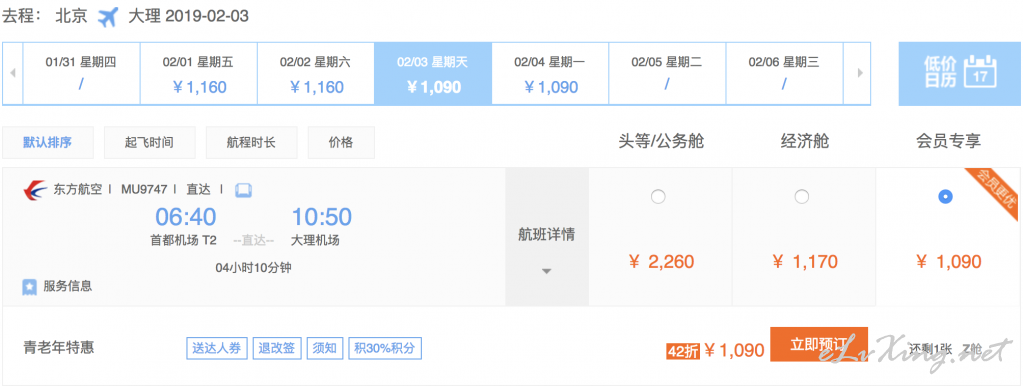The height and width of the screenshot is (386, 1023).
Task: Click the 服务信息 star icon
Action: (29, 286)
